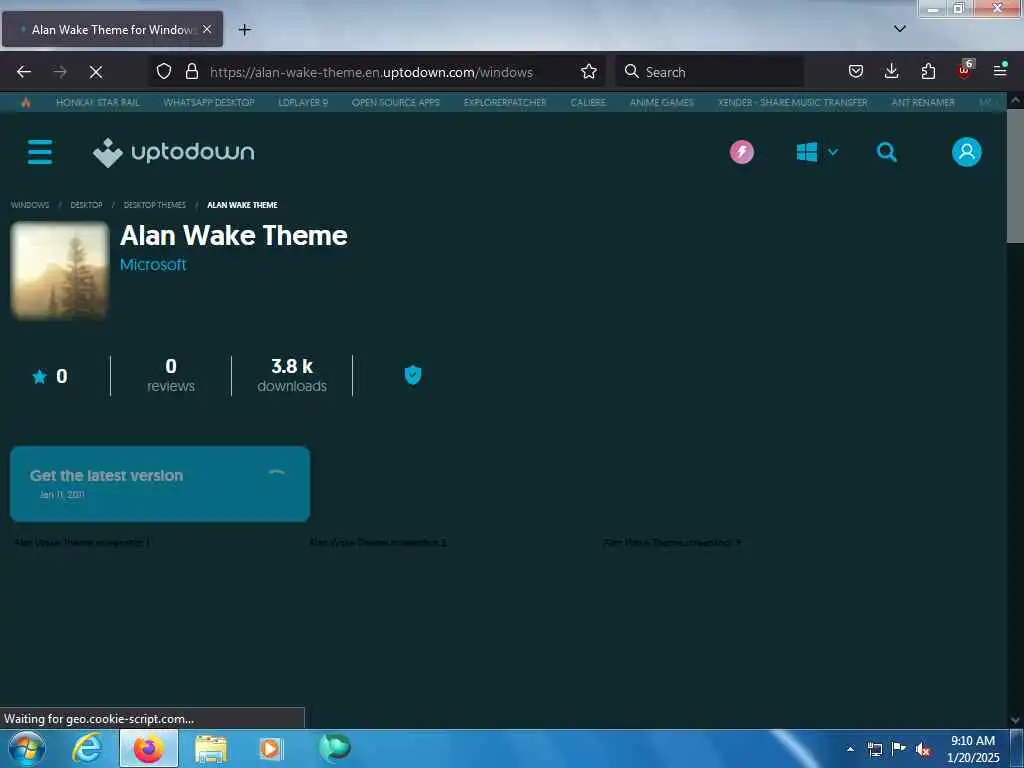Select the Alan Wake Theme browser tab
Screen dimensions: 1024x768
[112, 29]
